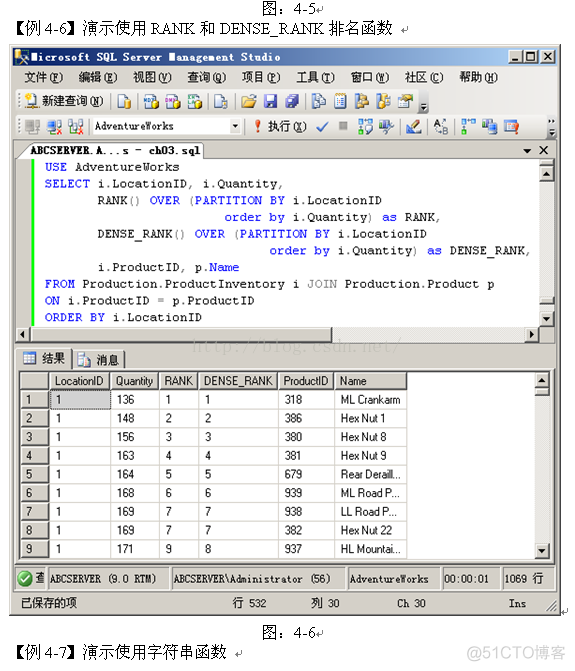This screenshot has height=671, width=575.
Task: Switch to the 消息 (Messages) tab
Action: (x=98, y=360)
